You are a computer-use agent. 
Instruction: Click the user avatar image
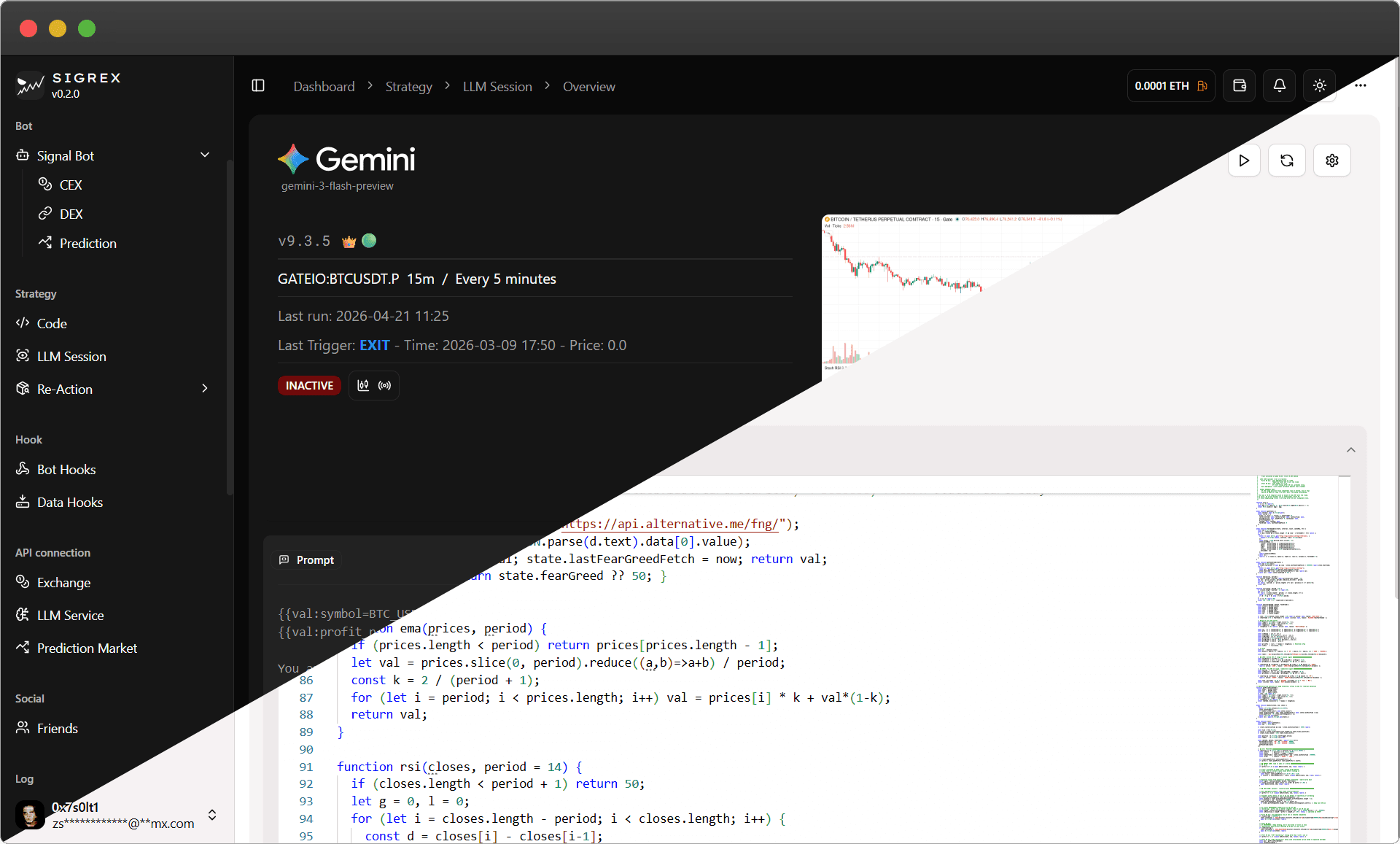point(30,815)
